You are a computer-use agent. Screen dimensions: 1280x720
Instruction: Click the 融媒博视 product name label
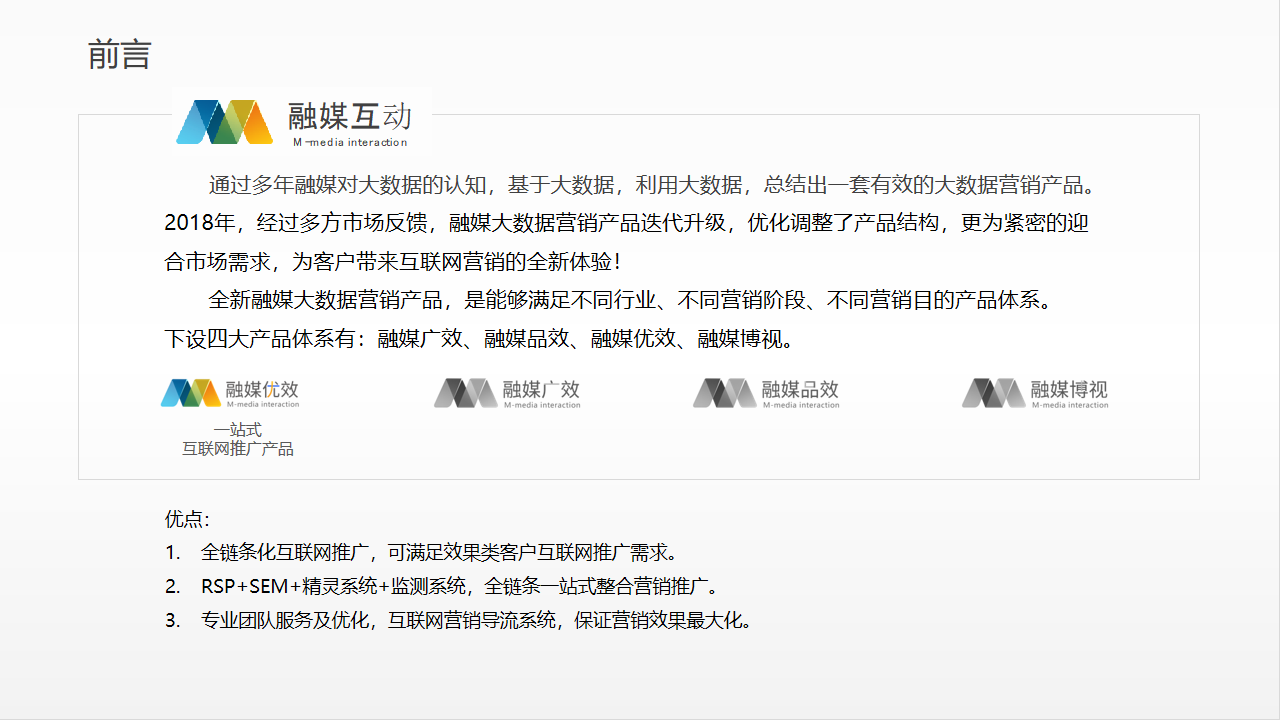1069,389
